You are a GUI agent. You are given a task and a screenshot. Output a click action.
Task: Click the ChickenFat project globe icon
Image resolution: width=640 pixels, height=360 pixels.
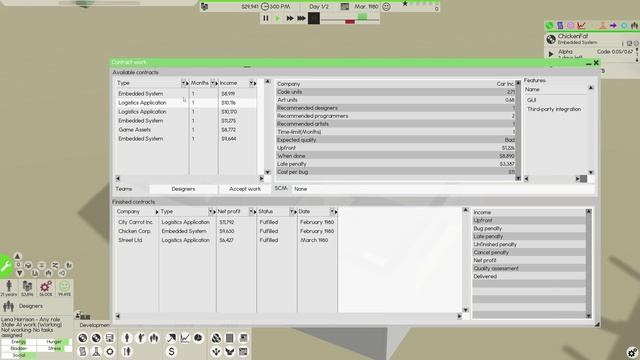click(x=551, y=39)
